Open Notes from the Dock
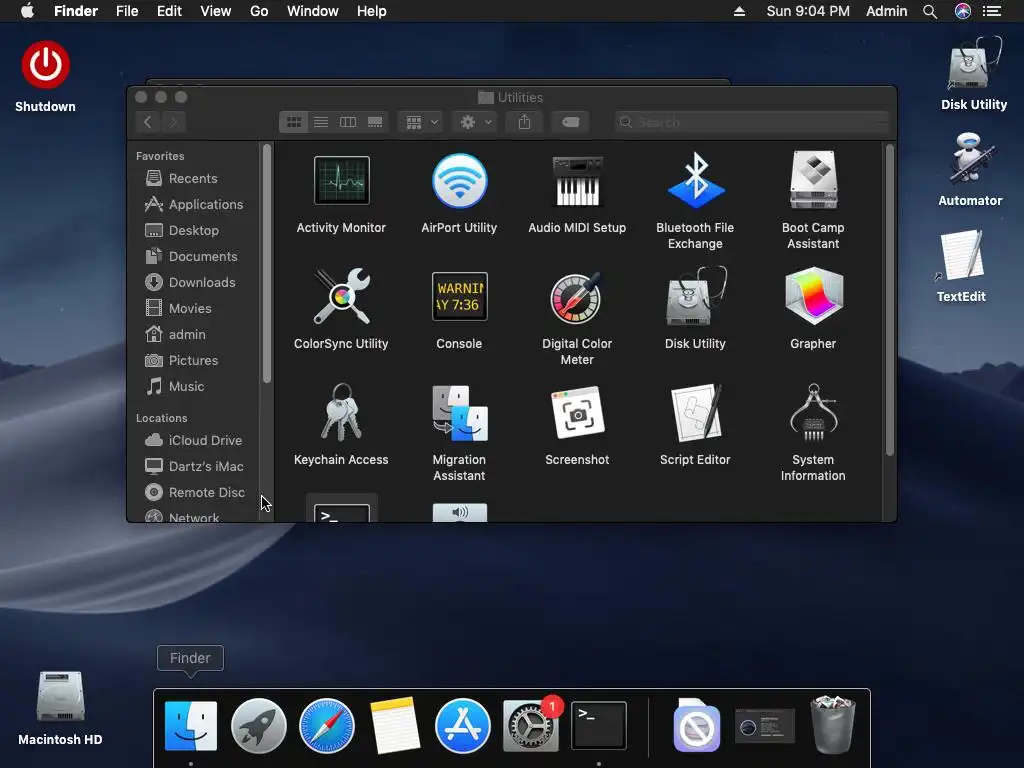1024x768 pixels. (x=394, y=726)
